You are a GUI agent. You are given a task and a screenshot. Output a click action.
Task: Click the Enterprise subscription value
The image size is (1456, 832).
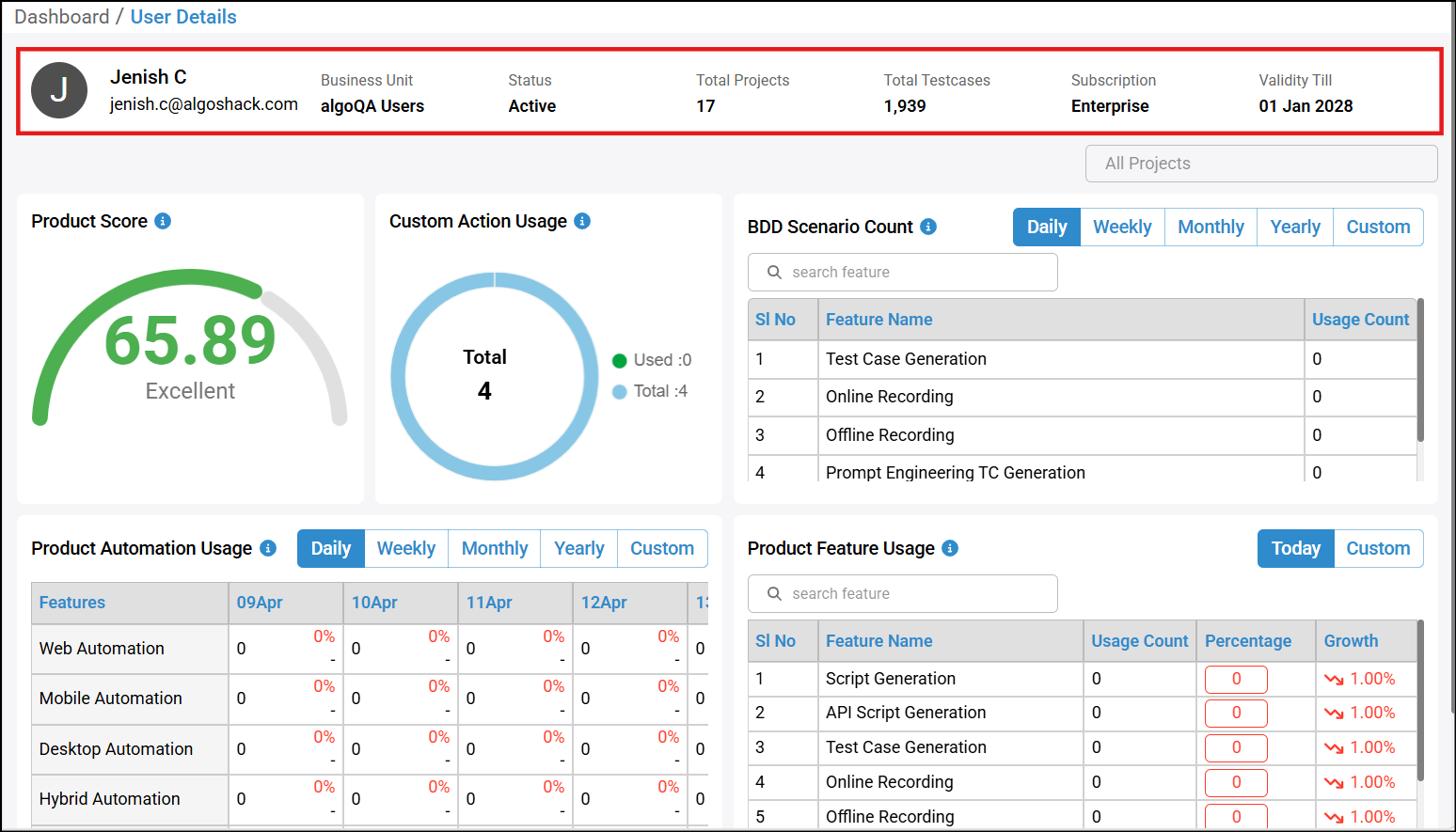1110,106
